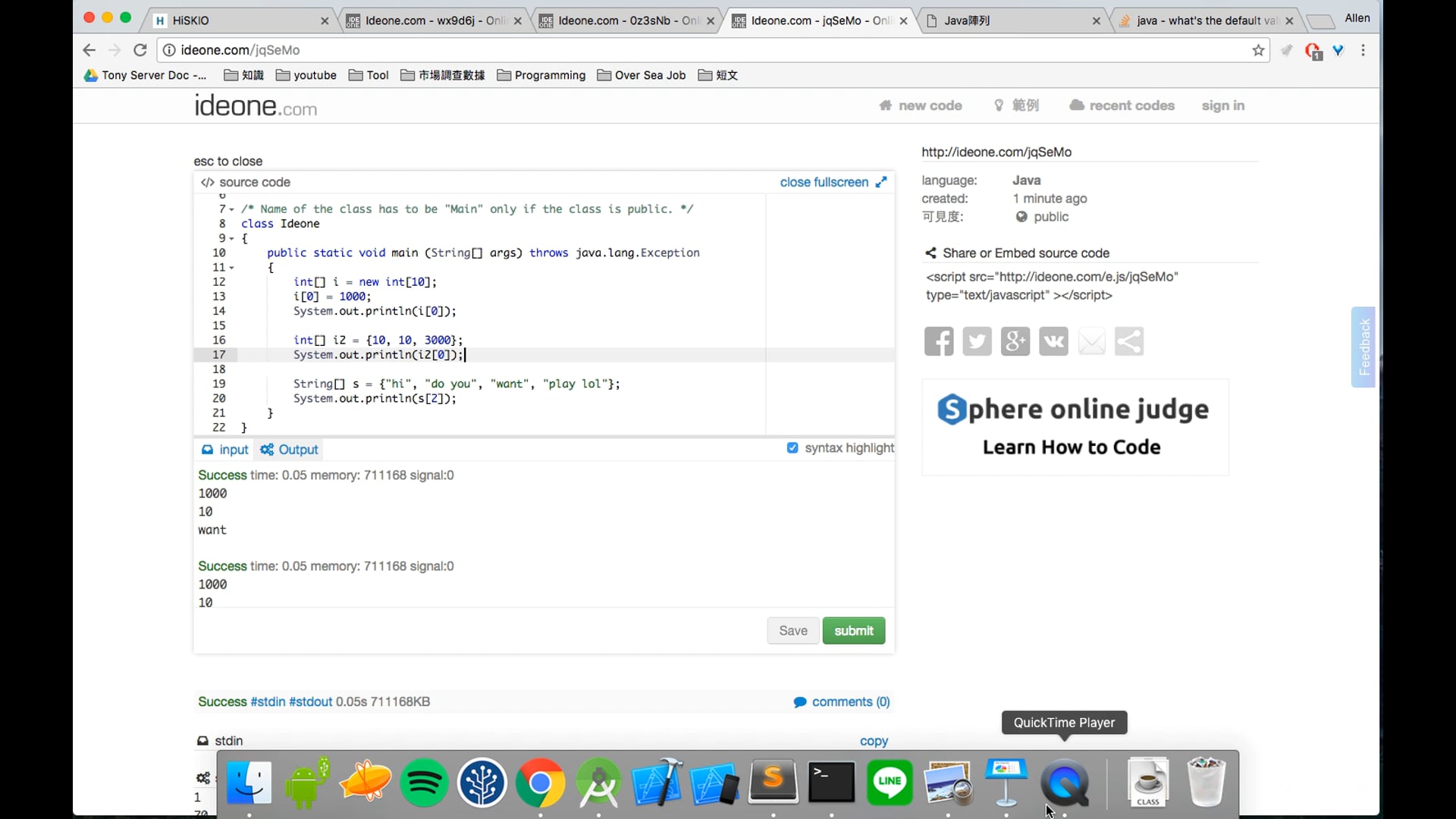Reload the page with refresh icon
This screenshot has width=1456, height=819.
[x=140, y=50]
